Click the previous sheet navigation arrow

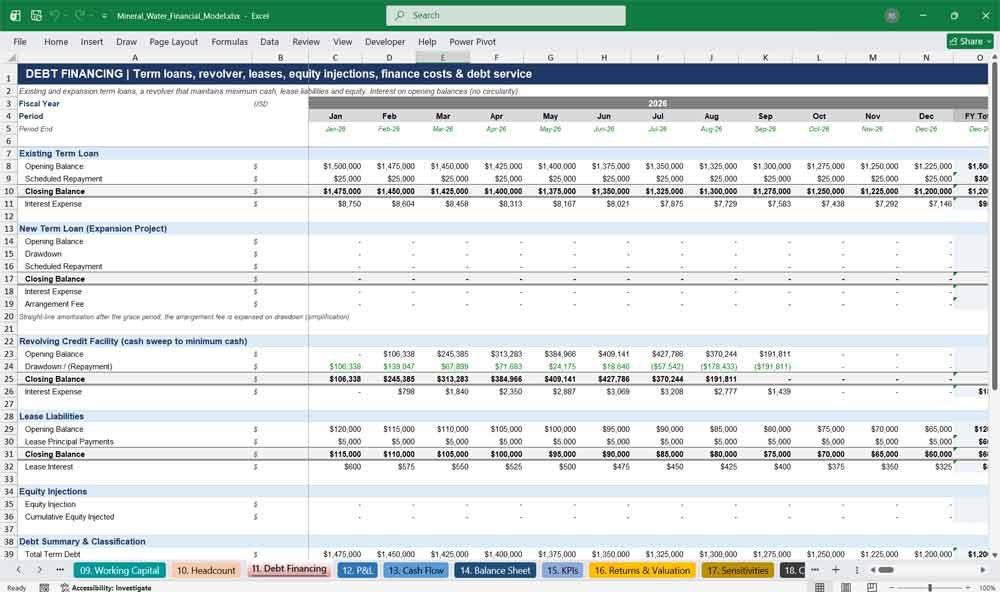coord(19,570)
